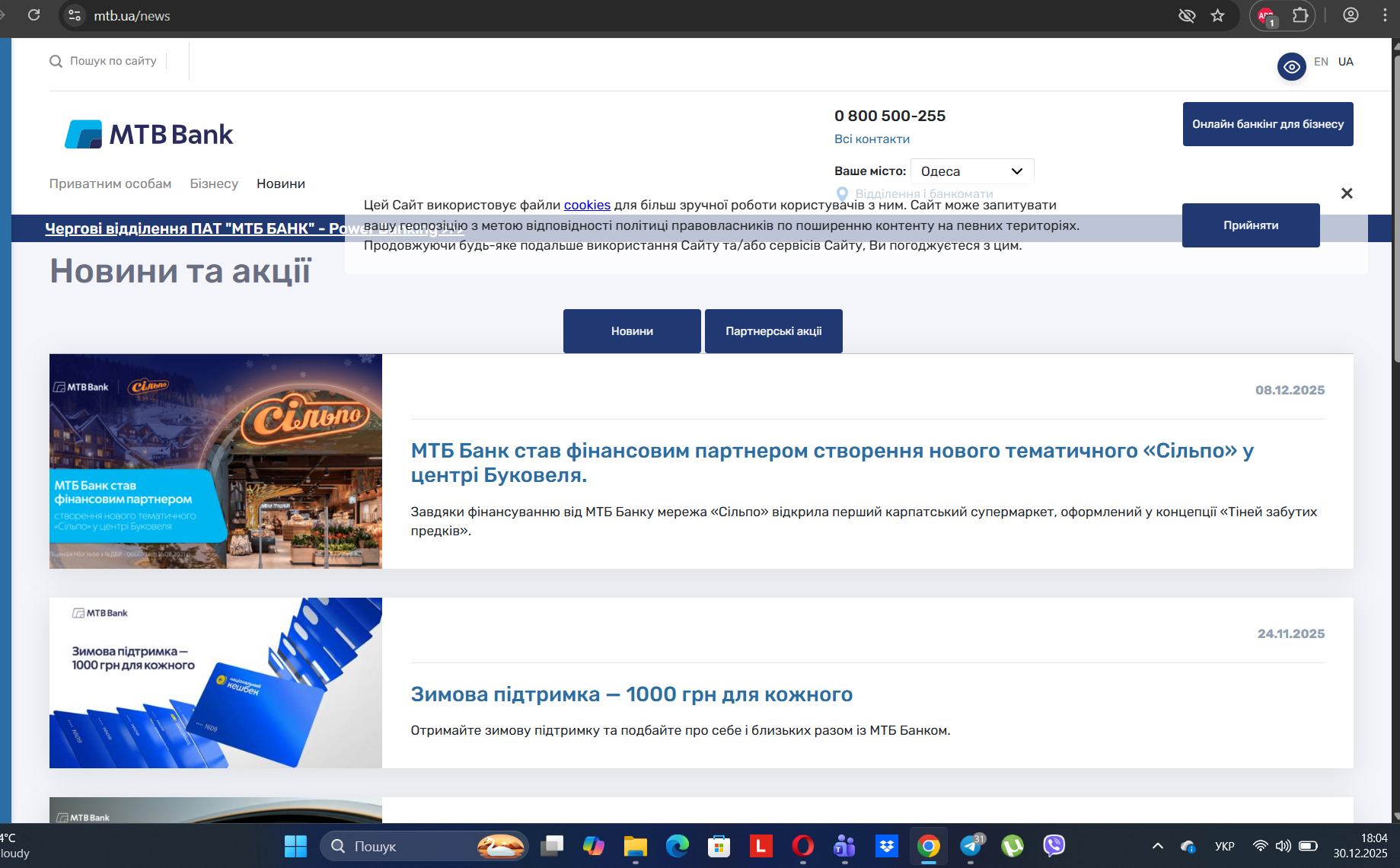Open Viber from the taskbar
Viewport: 1400px width, 868px height.
click(1054, 846)
